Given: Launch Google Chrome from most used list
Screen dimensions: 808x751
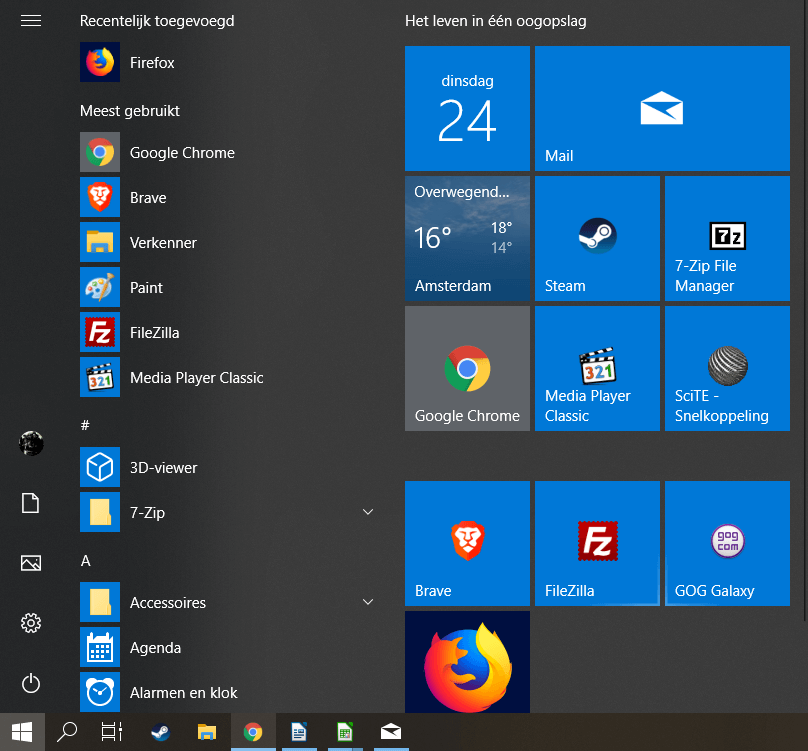Looking at the screenshot, I should click(227, 153).
